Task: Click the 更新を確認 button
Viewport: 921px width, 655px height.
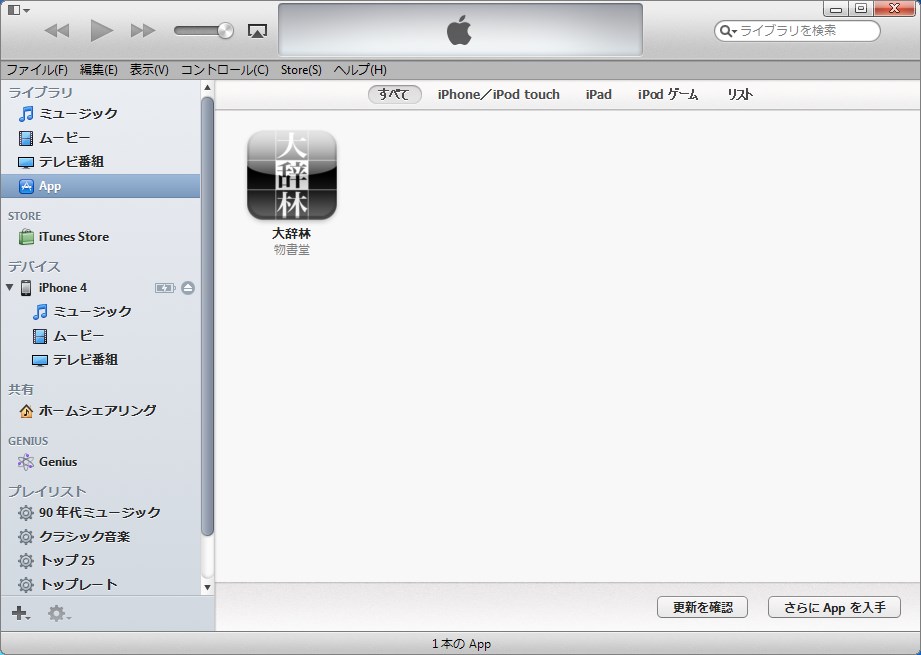Action: (702, 607)
